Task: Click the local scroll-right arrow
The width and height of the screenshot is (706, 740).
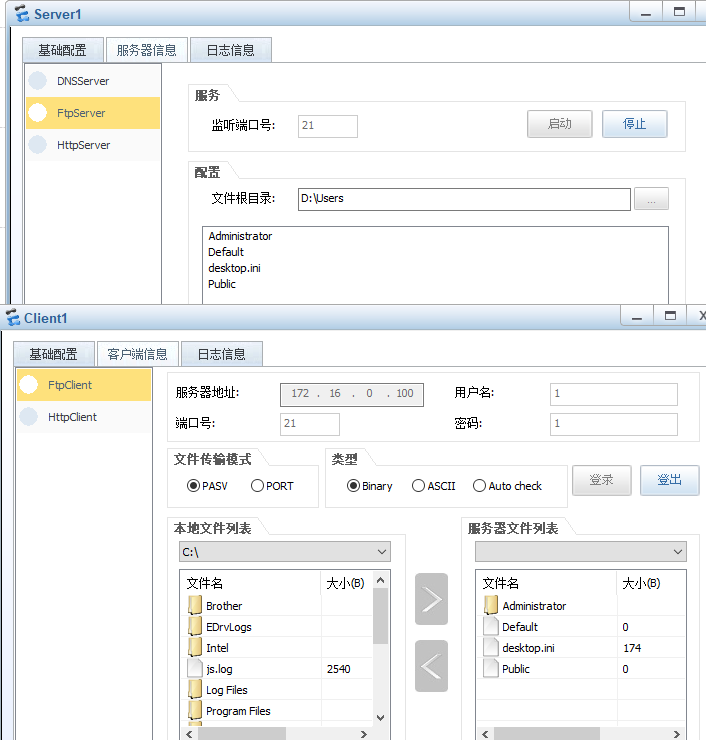Action: pyautogui.click(x=363, y=734)
